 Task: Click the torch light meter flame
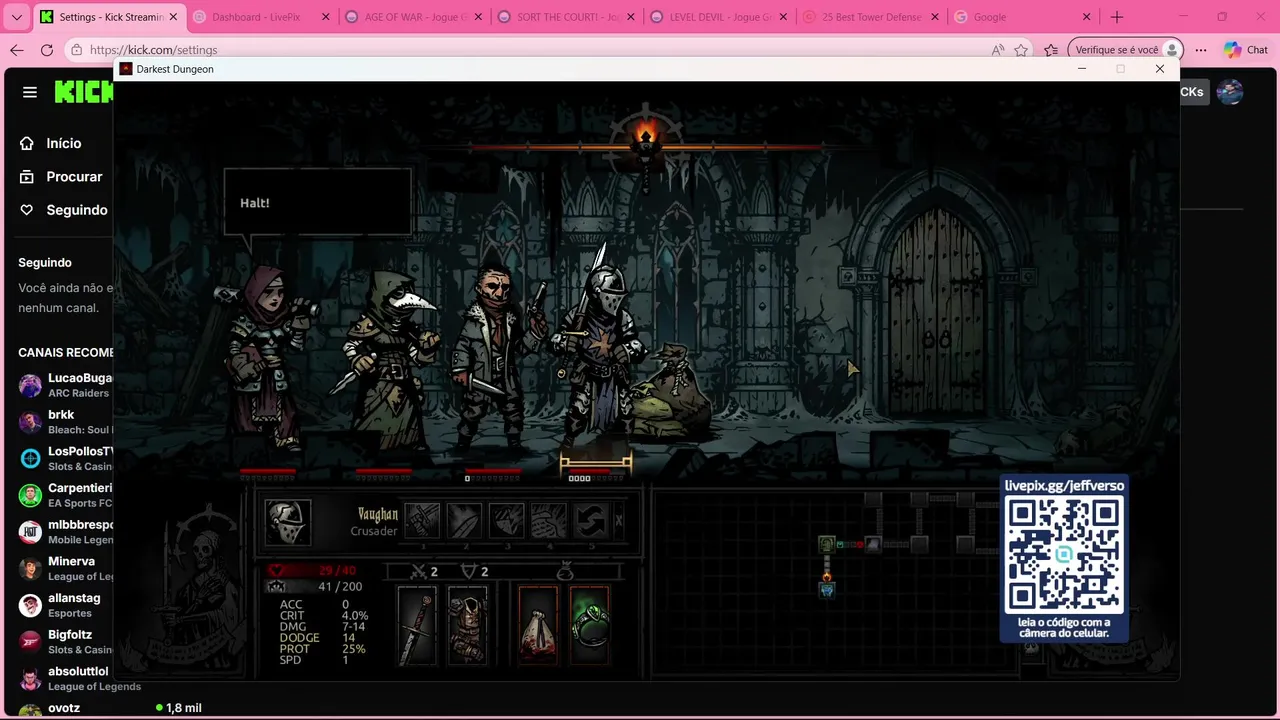coord(646,134)
